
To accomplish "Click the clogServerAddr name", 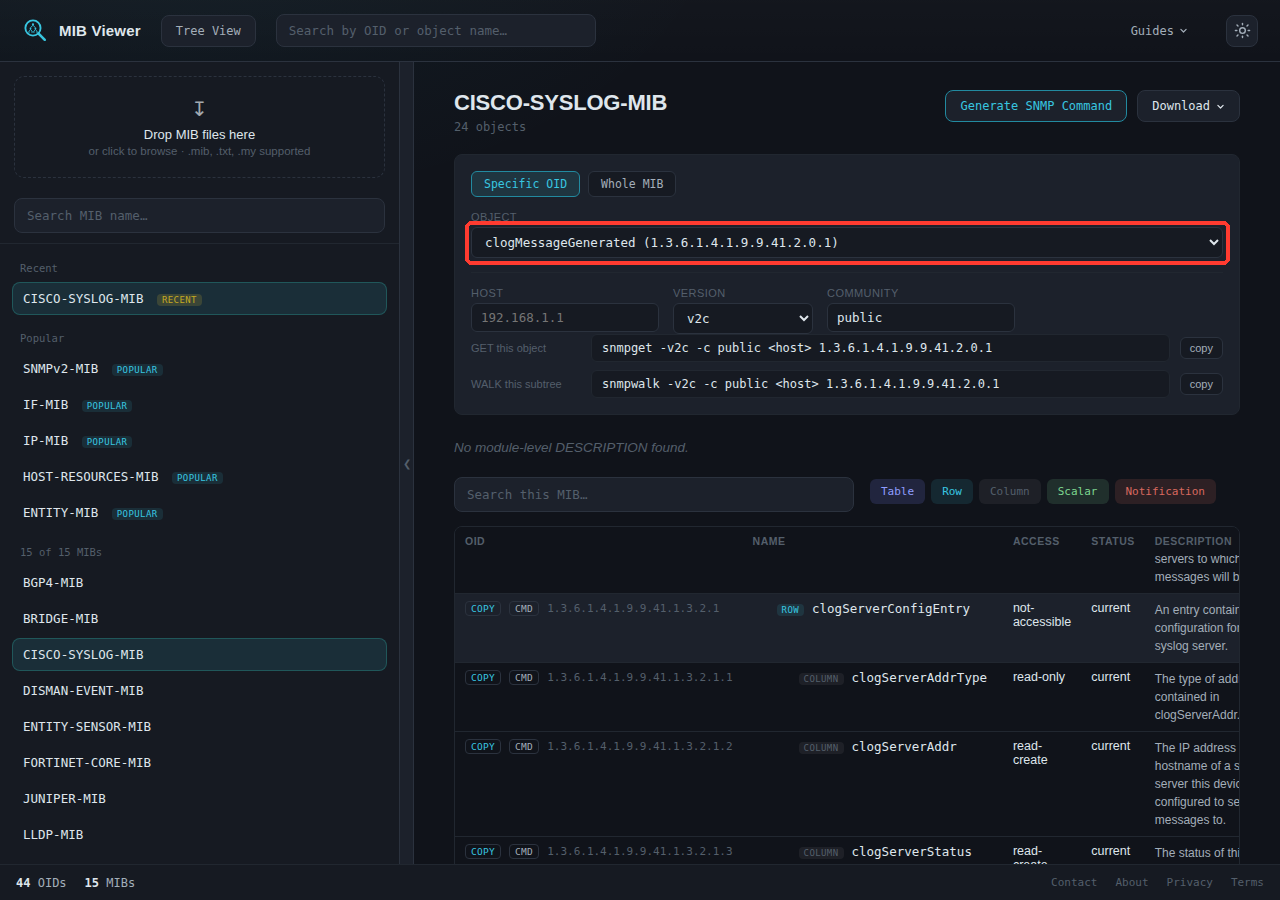I will (904, 747).
